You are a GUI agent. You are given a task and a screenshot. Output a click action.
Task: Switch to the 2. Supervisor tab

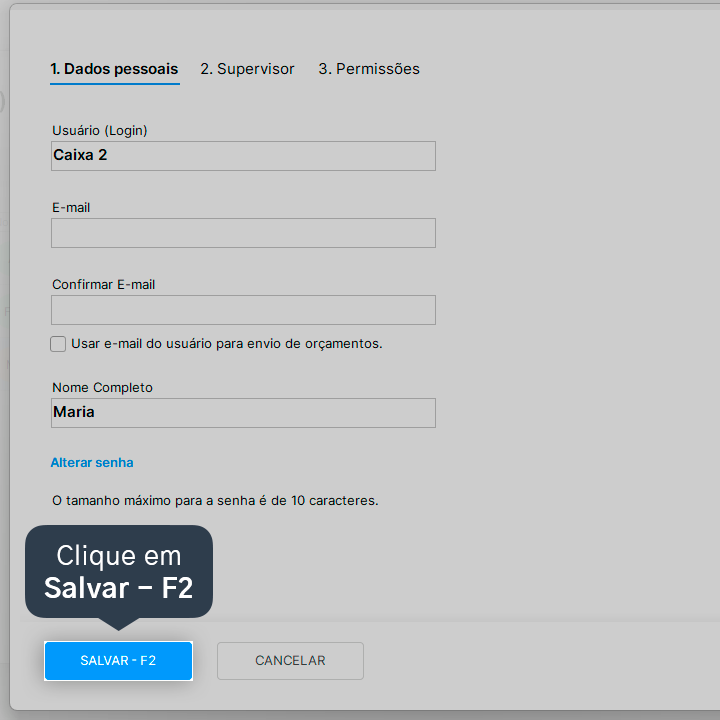tap(247, 69)
